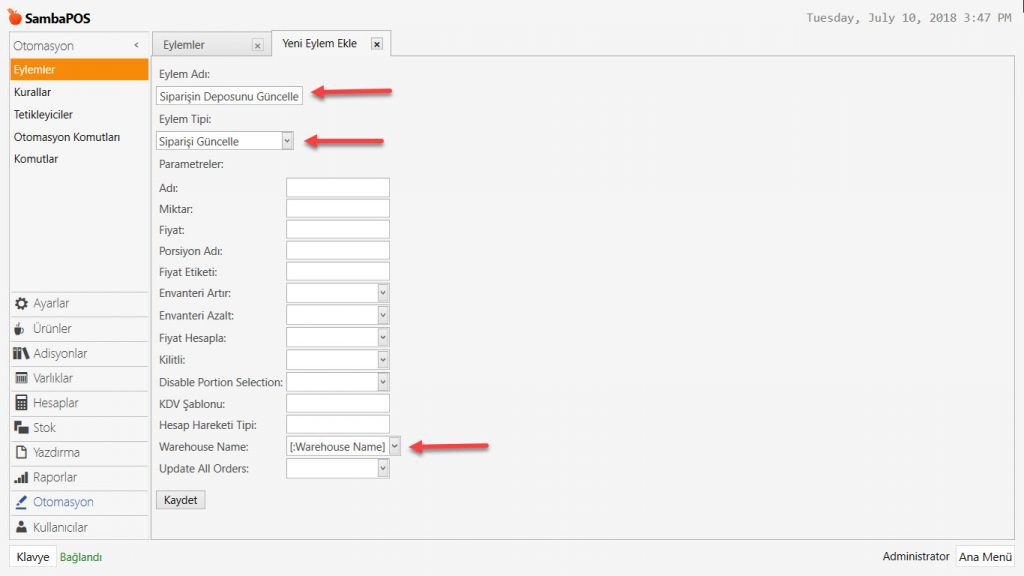Expand the Eylem Tipi dropdown

tap(287, 141)
